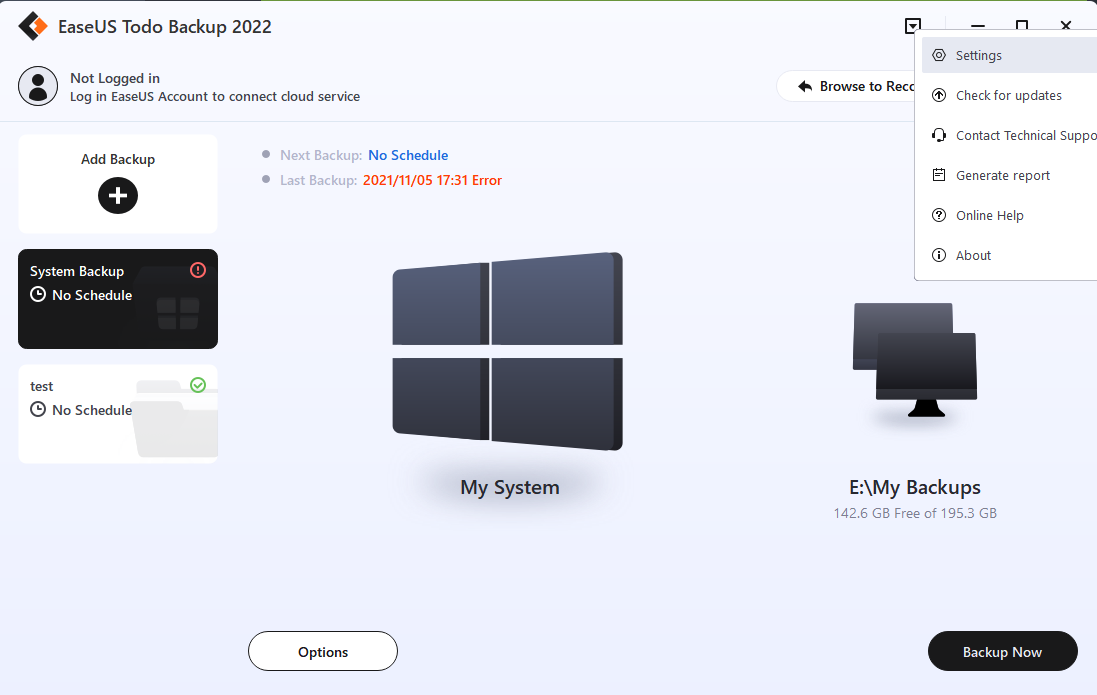1097x695 pixels.
Task: Click the Options button
Action: pyautogui.click(x=323, y=652)
